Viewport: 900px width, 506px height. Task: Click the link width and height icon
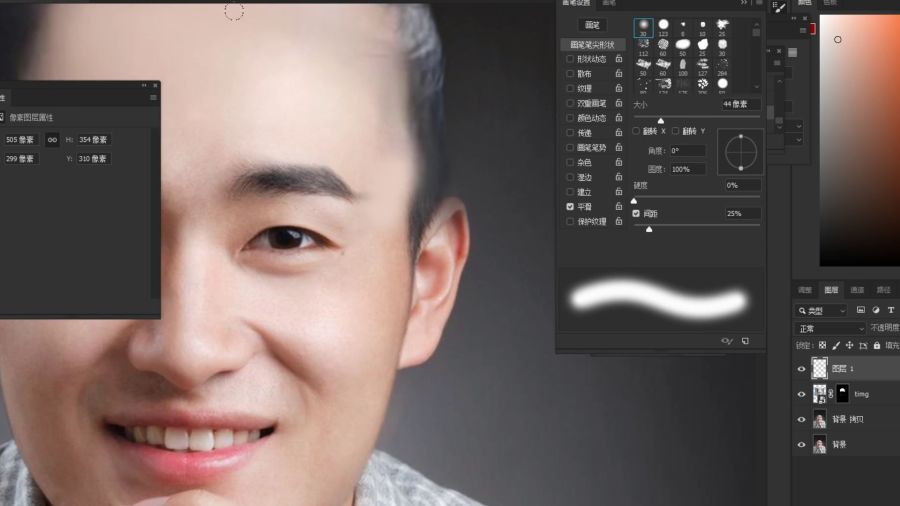pyautogui.click(x=53, y=140)
